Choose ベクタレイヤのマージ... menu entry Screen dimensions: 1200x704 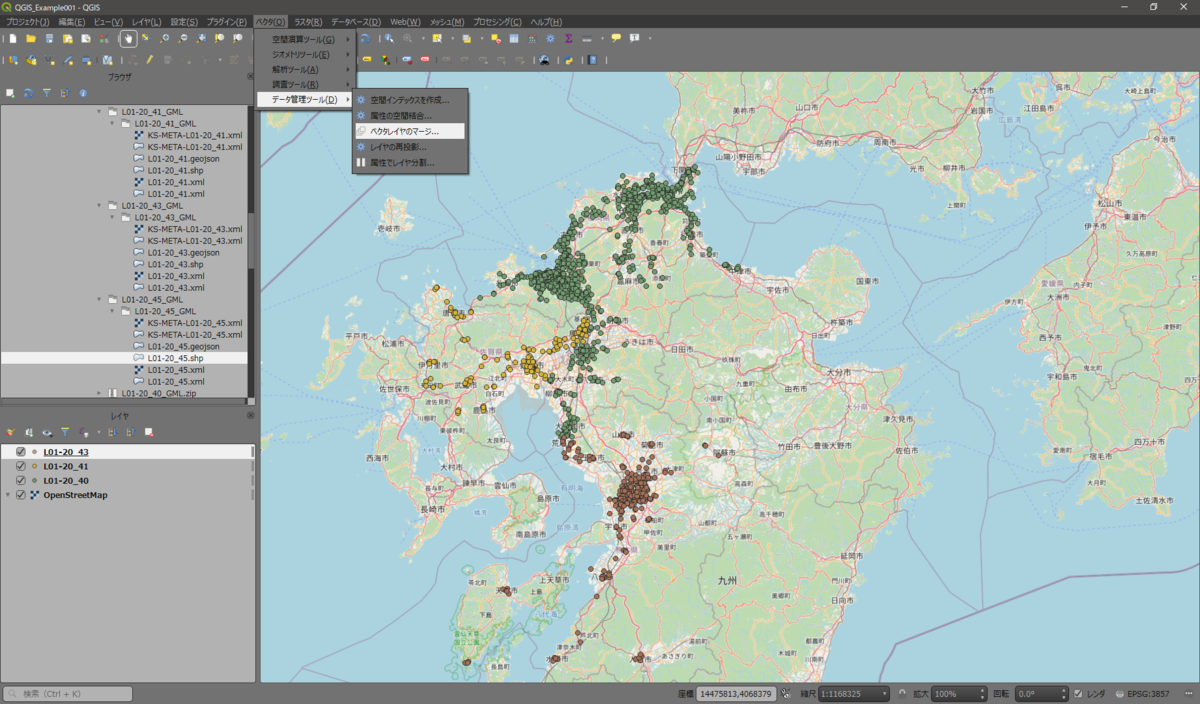coord(410,131)
